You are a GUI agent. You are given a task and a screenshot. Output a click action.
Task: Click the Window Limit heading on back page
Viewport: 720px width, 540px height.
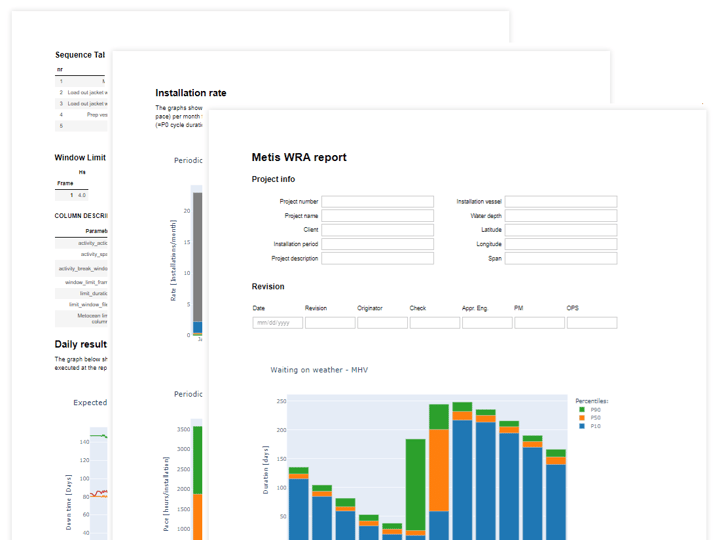pos(80,158)
